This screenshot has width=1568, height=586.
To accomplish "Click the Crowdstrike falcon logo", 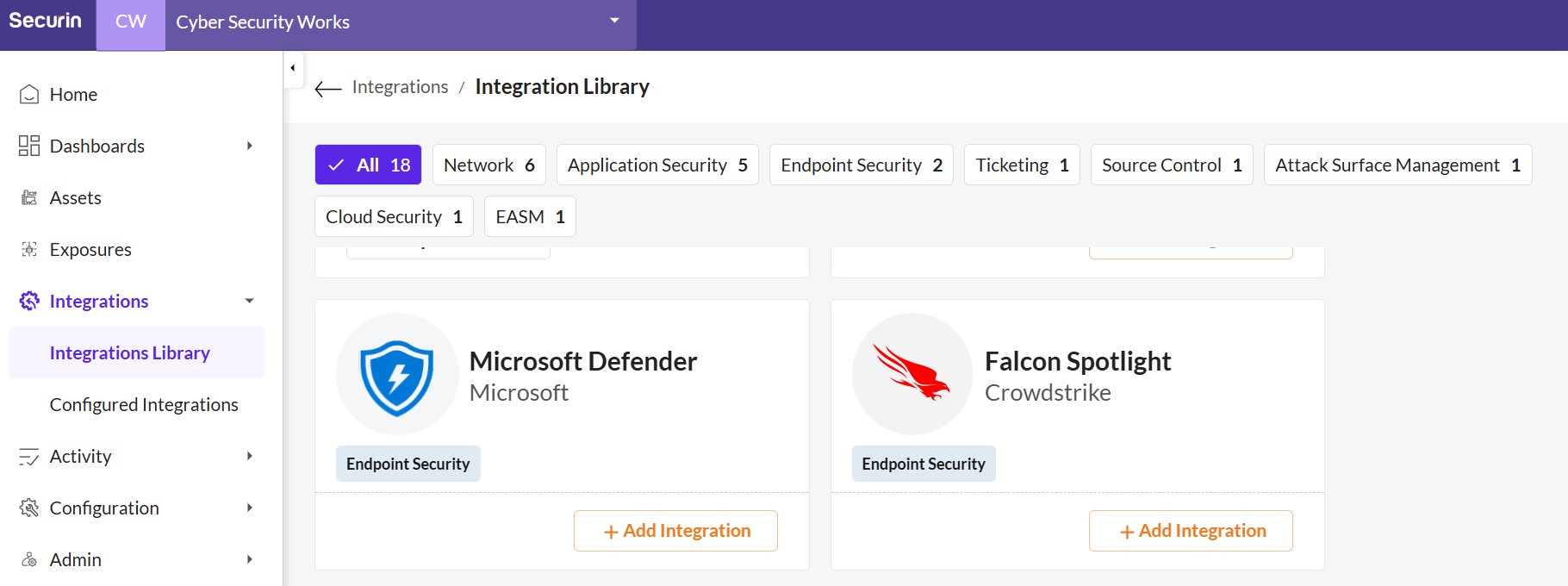I will coord(912,374).
